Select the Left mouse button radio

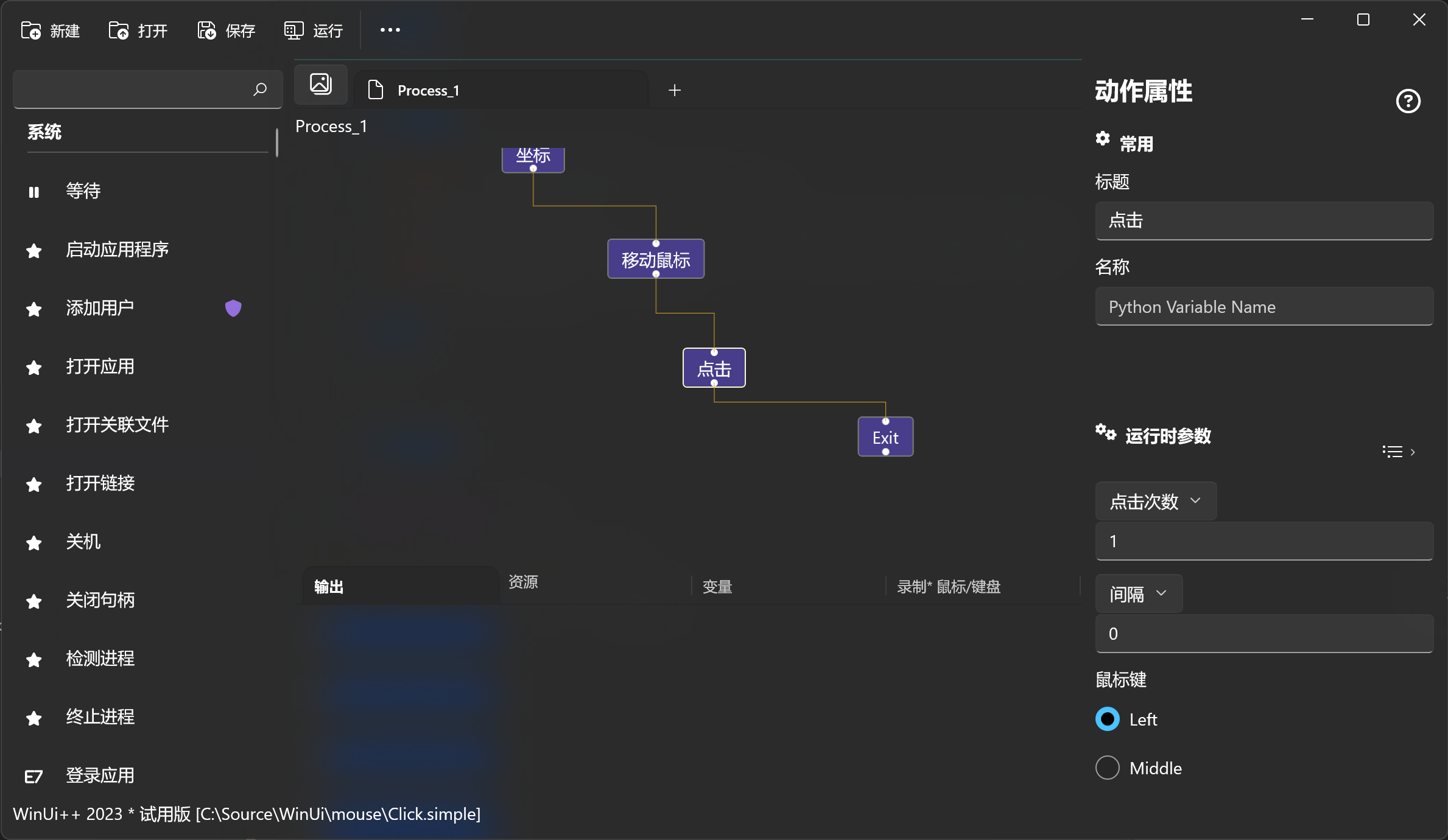(1108, 719)
